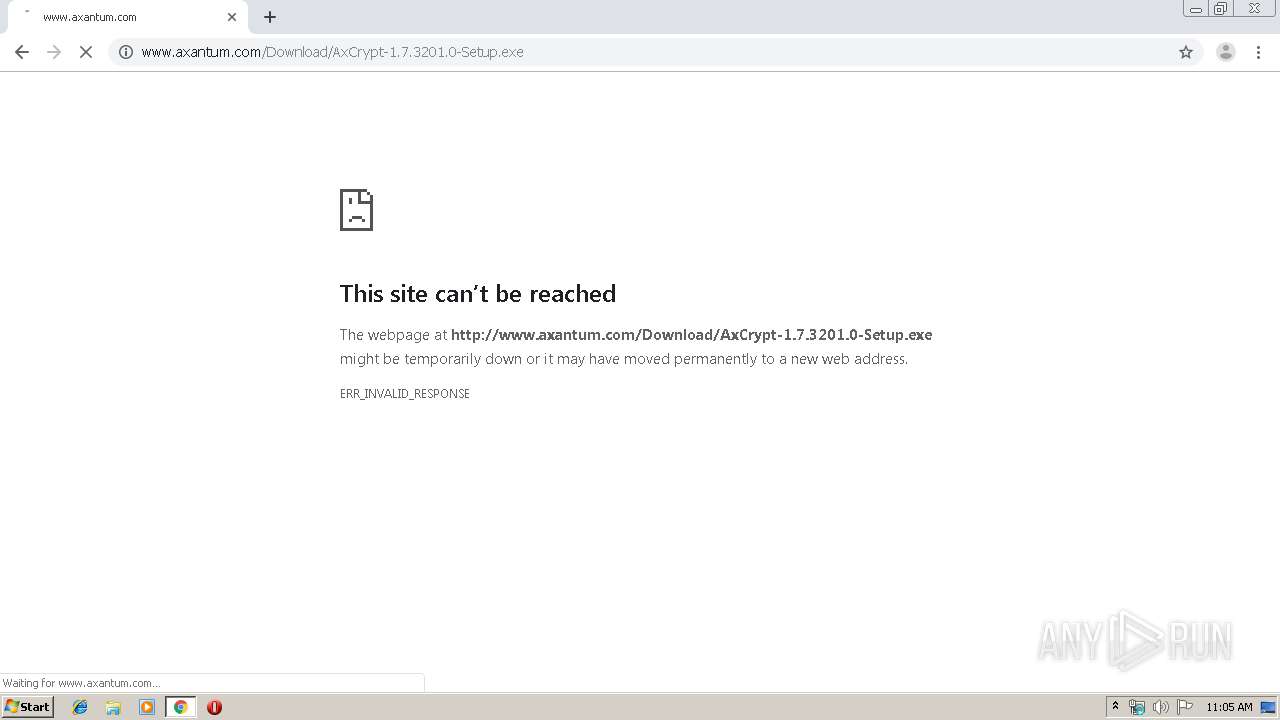The height and width of the screenshot is (720, 1280).
Task: Click the bold AxCrypt setup URL text
Action: click(691, 335)
